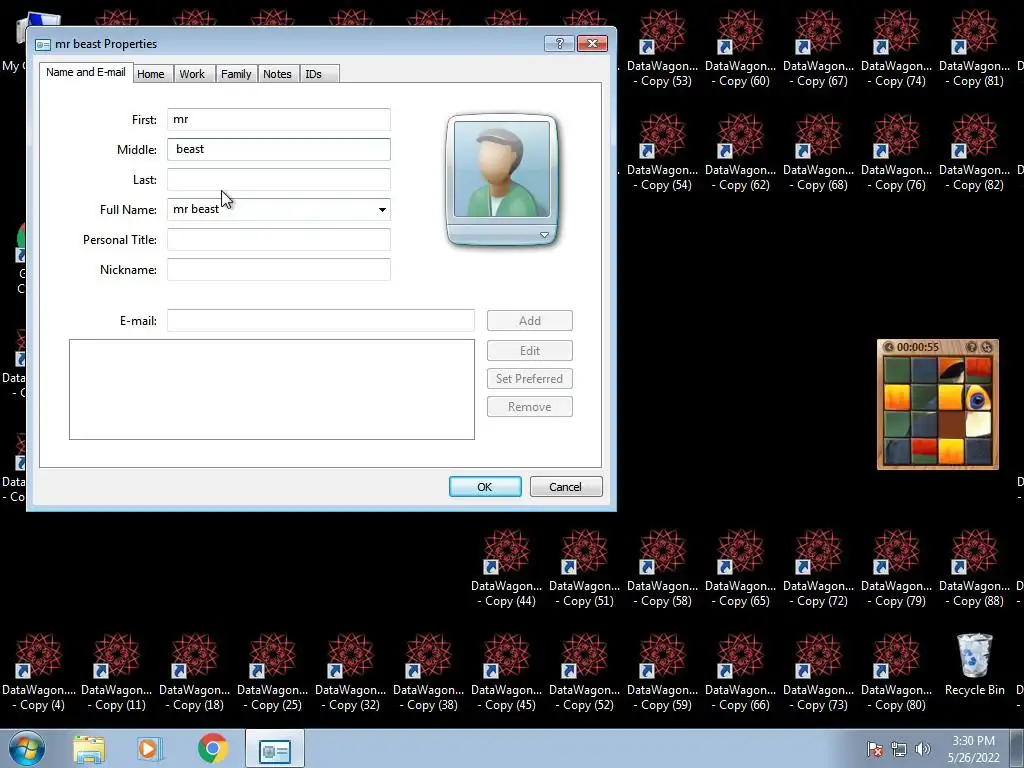
Task: Select DataWagon Copy (60) shortcut
Action: click(741, 49)
